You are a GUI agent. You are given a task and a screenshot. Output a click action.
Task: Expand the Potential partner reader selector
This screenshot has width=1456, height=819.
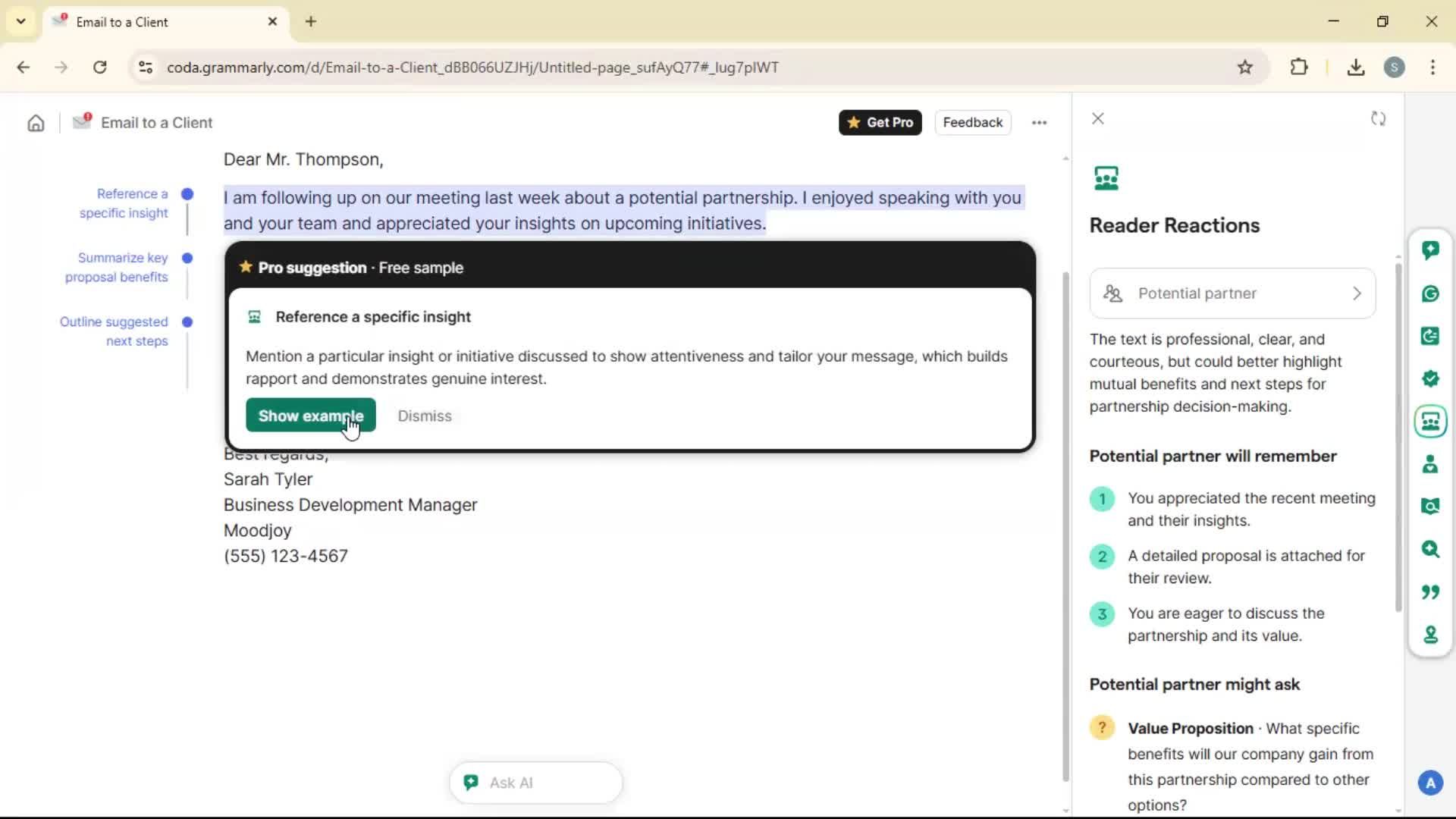1232,293
